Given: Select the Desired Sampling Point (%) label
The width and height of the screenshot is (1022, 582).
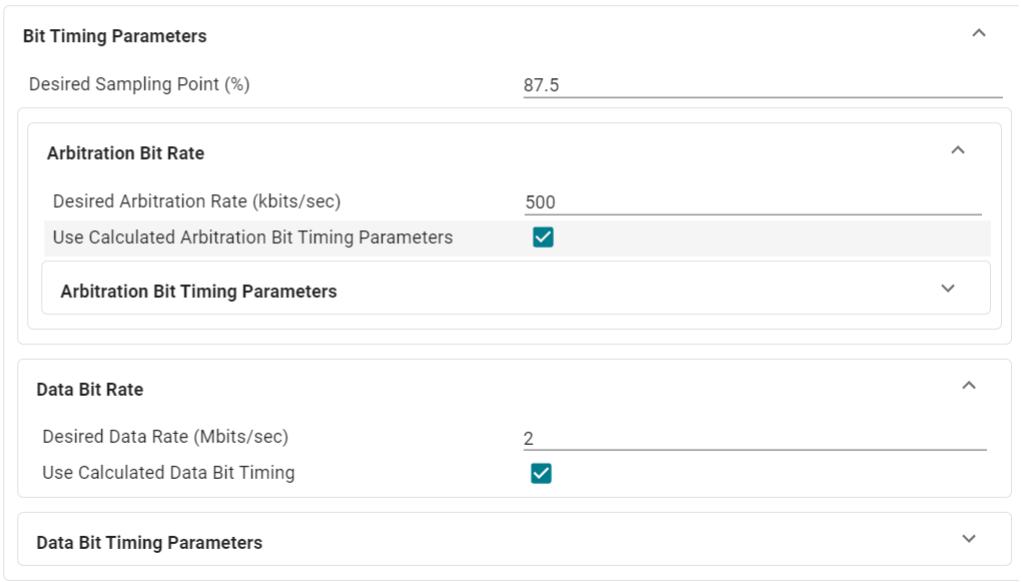Looking at the screenshot, I should coord(139,84).
